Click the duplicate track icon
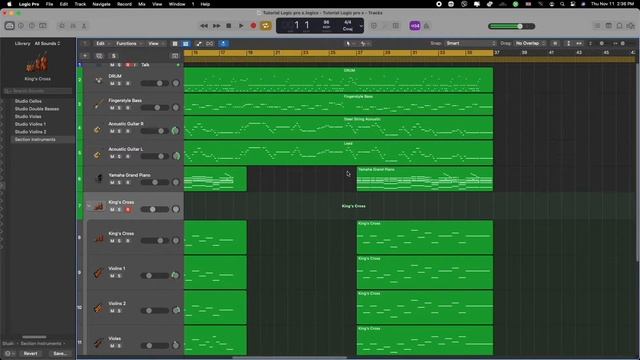Image resolution: width=640 pixels, height=360 pixels. 99,56
